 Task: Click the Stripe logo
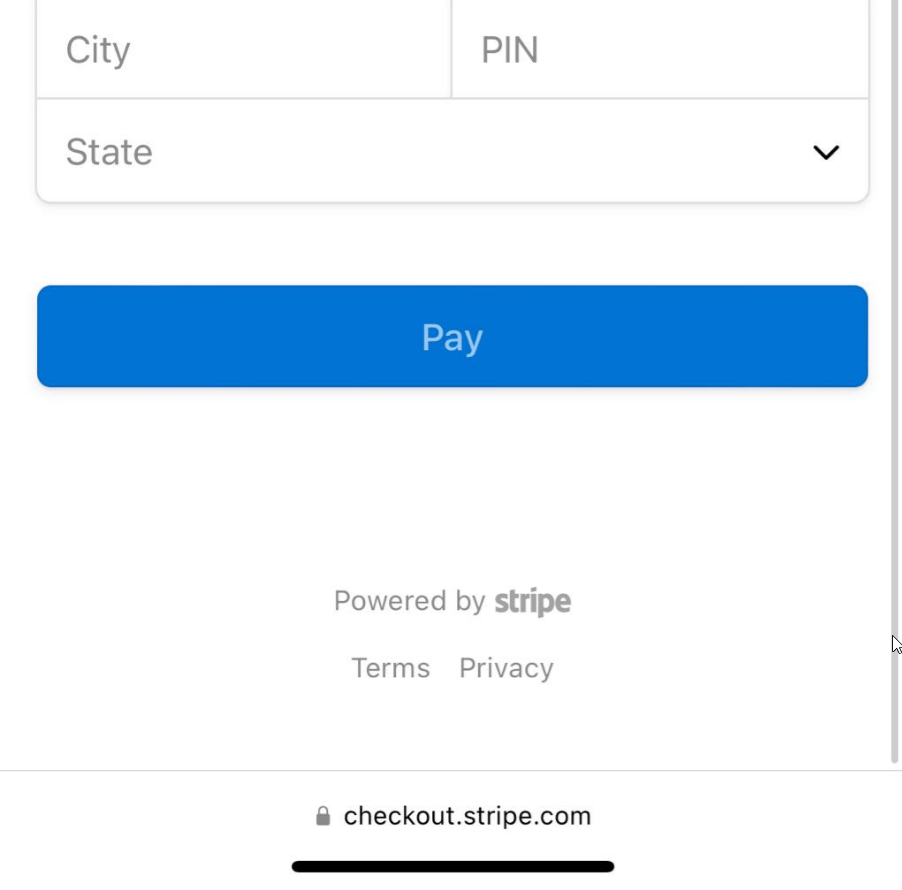533,601
